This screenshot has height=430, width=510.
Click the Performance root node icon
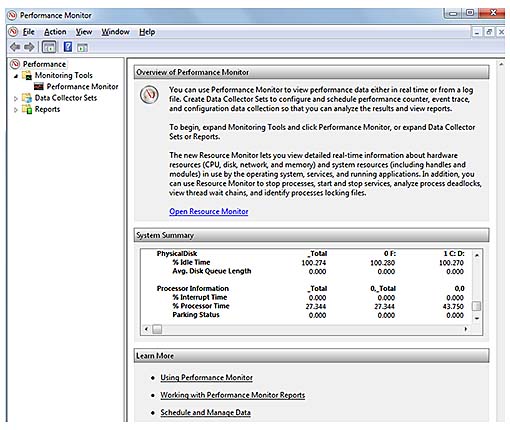(x=15, y=64)
